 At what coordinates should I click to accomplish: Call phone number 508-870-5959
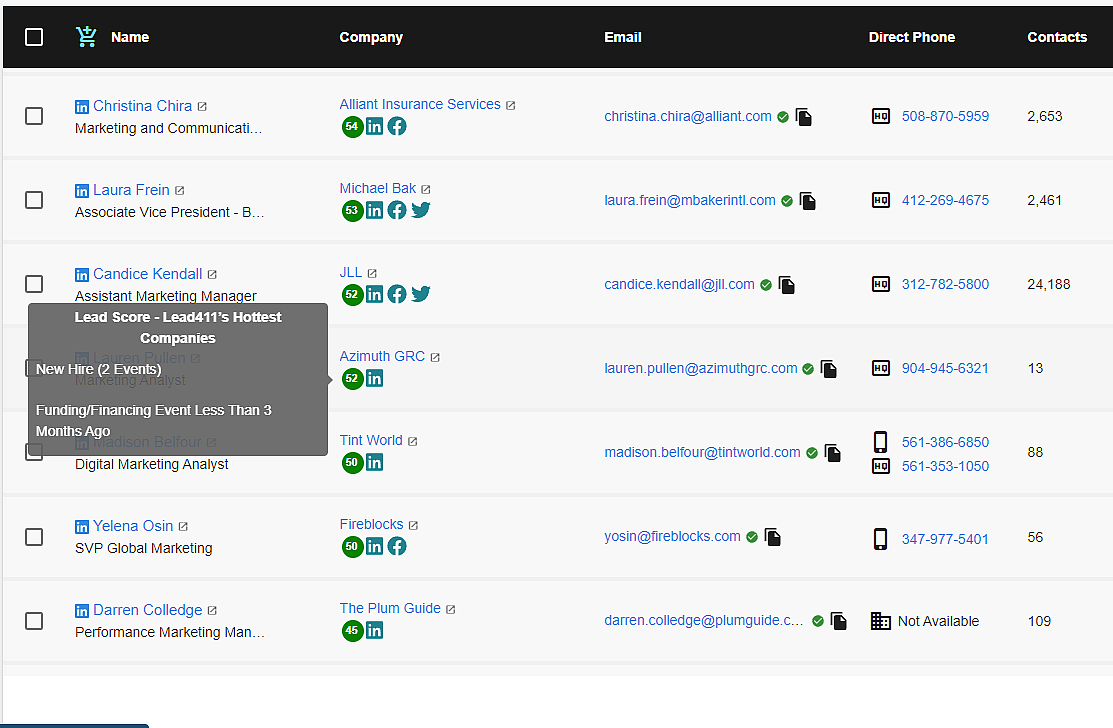point(945,116)
